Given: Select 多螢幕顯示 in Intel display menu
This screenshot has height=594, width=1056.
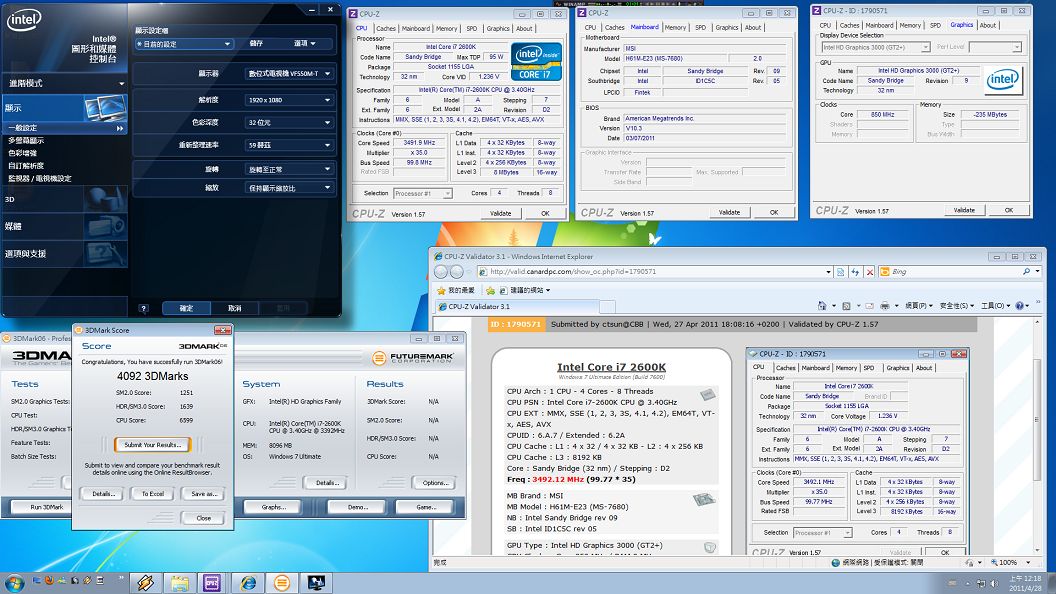Looking at the screenshot, I should click(26, 141).
